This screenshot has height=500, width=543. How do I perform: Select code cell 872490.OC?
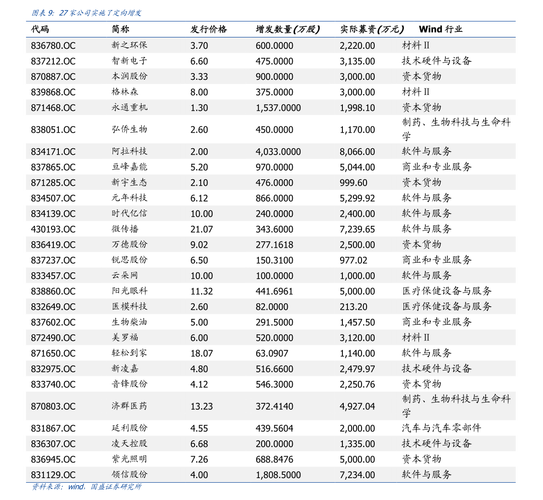53,338
